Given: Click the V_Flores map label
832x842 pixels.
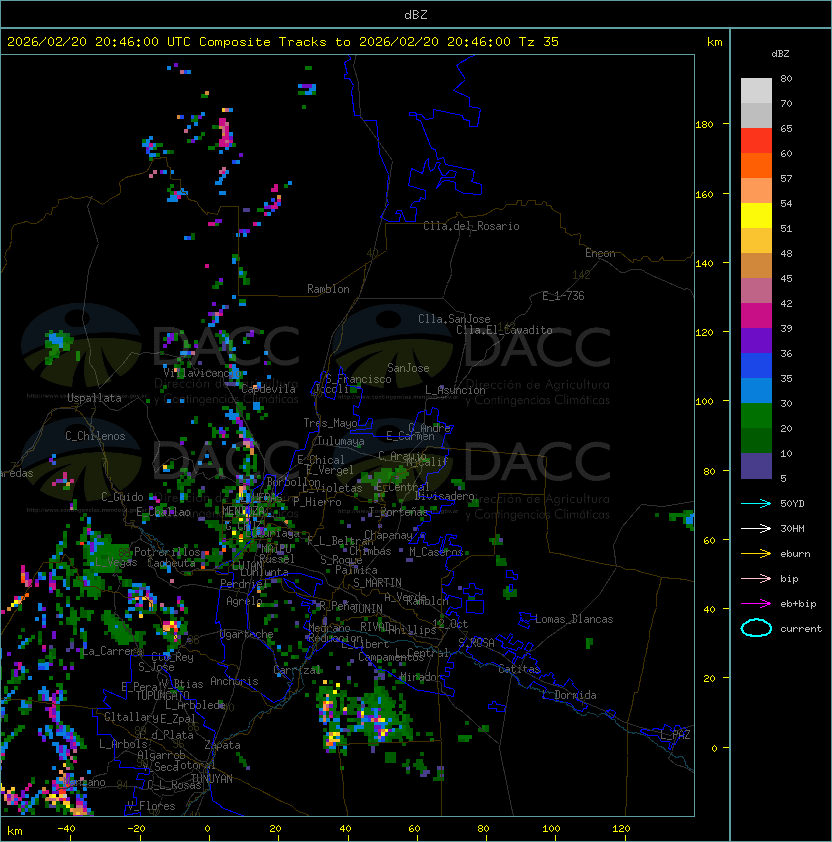Looking at the screenshot, I should [151, 807].
